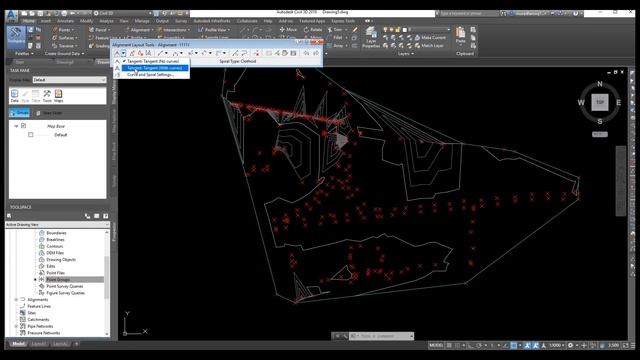
Task: Open the Points dropdown in ribbon
Action: 64,30
